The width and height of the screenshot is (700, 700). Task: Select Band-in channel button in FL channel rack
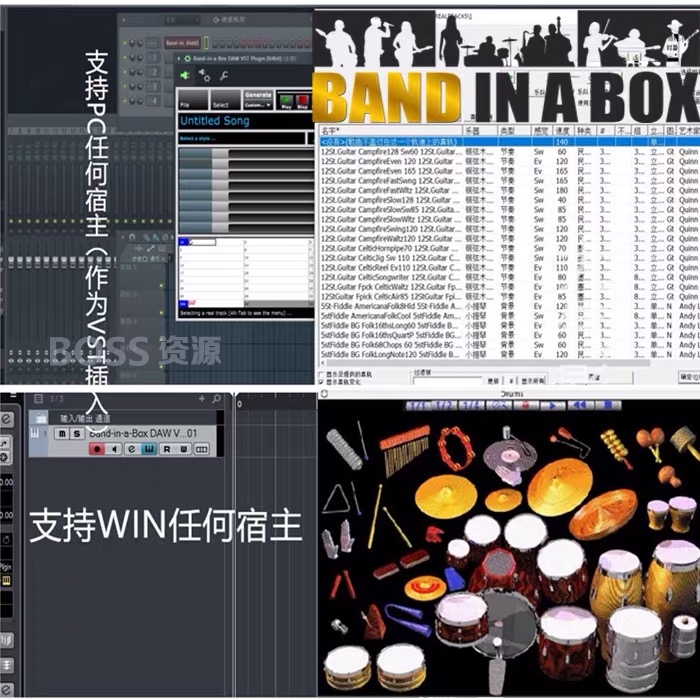click(182, 43)
